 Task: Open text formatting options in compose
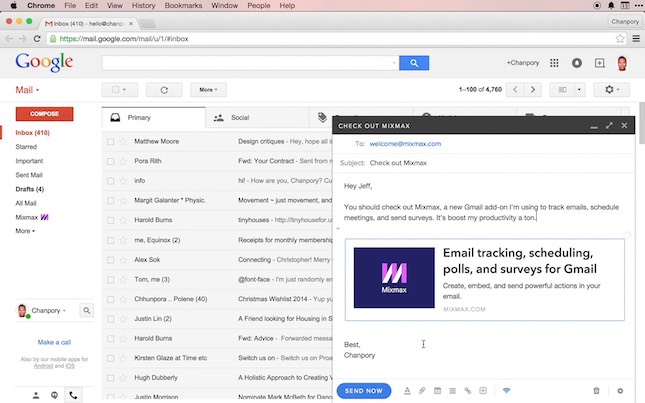click(407, 391)
